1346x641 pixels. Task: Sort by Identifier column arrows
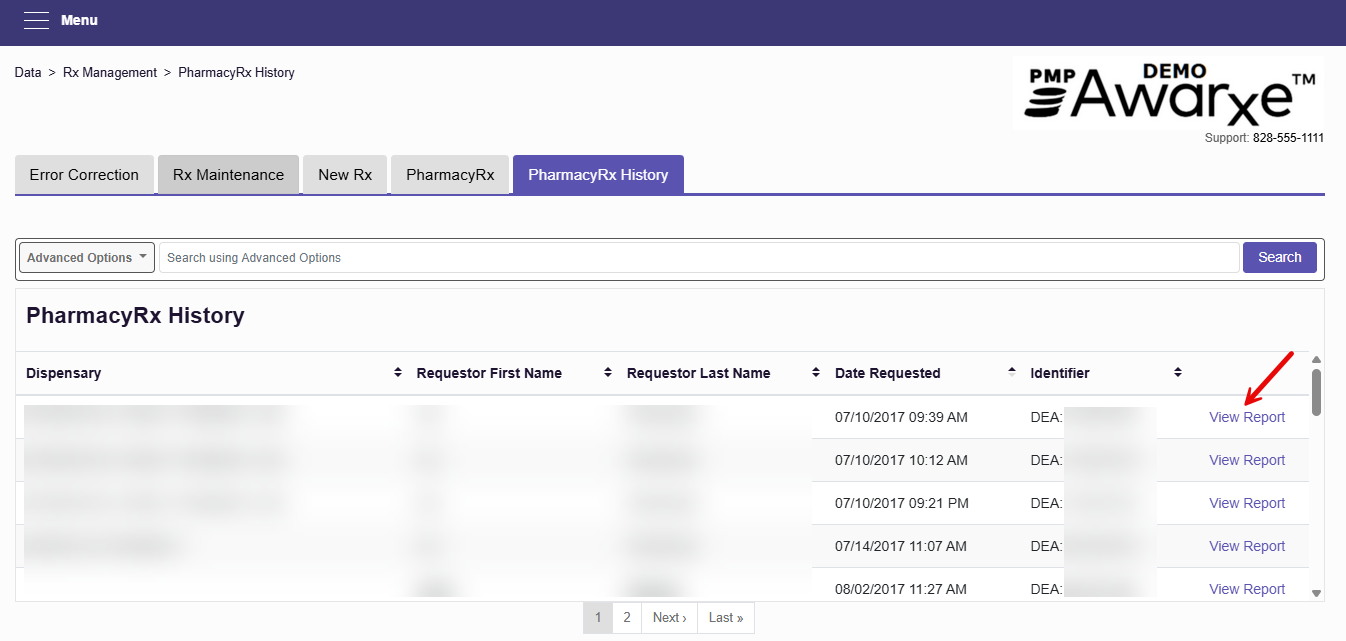(1178, 373)
